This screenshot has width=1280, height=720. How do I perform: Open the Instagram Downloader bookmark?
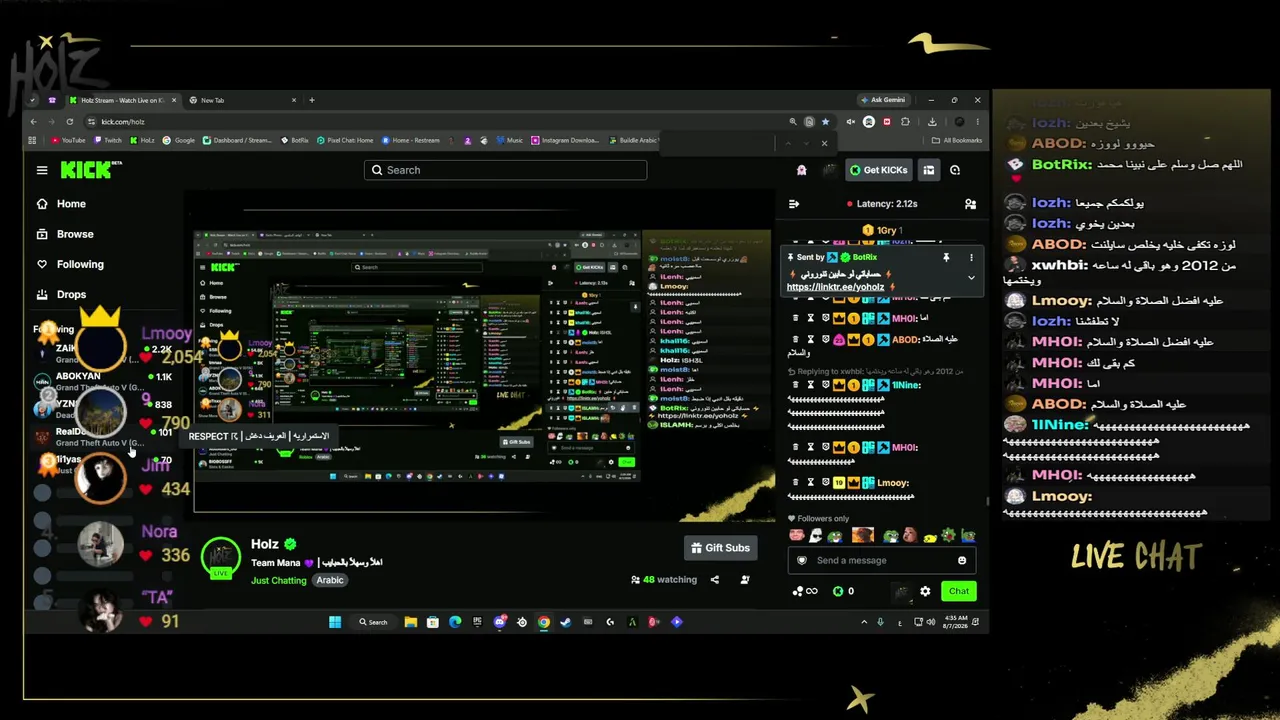click(565, 141)
